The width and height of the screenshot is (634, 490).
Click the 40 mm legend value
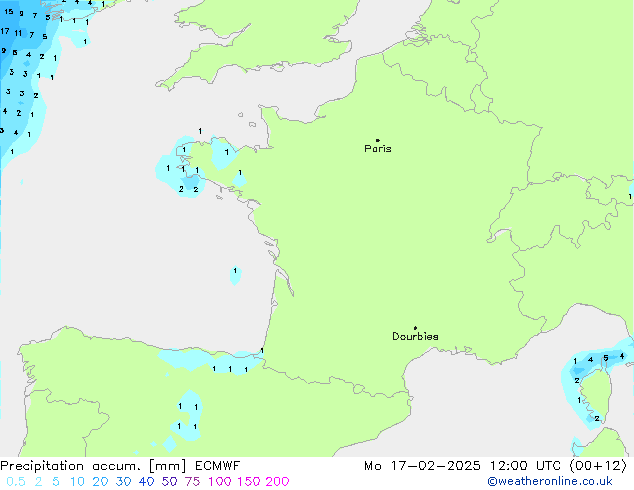coord(146,482)
